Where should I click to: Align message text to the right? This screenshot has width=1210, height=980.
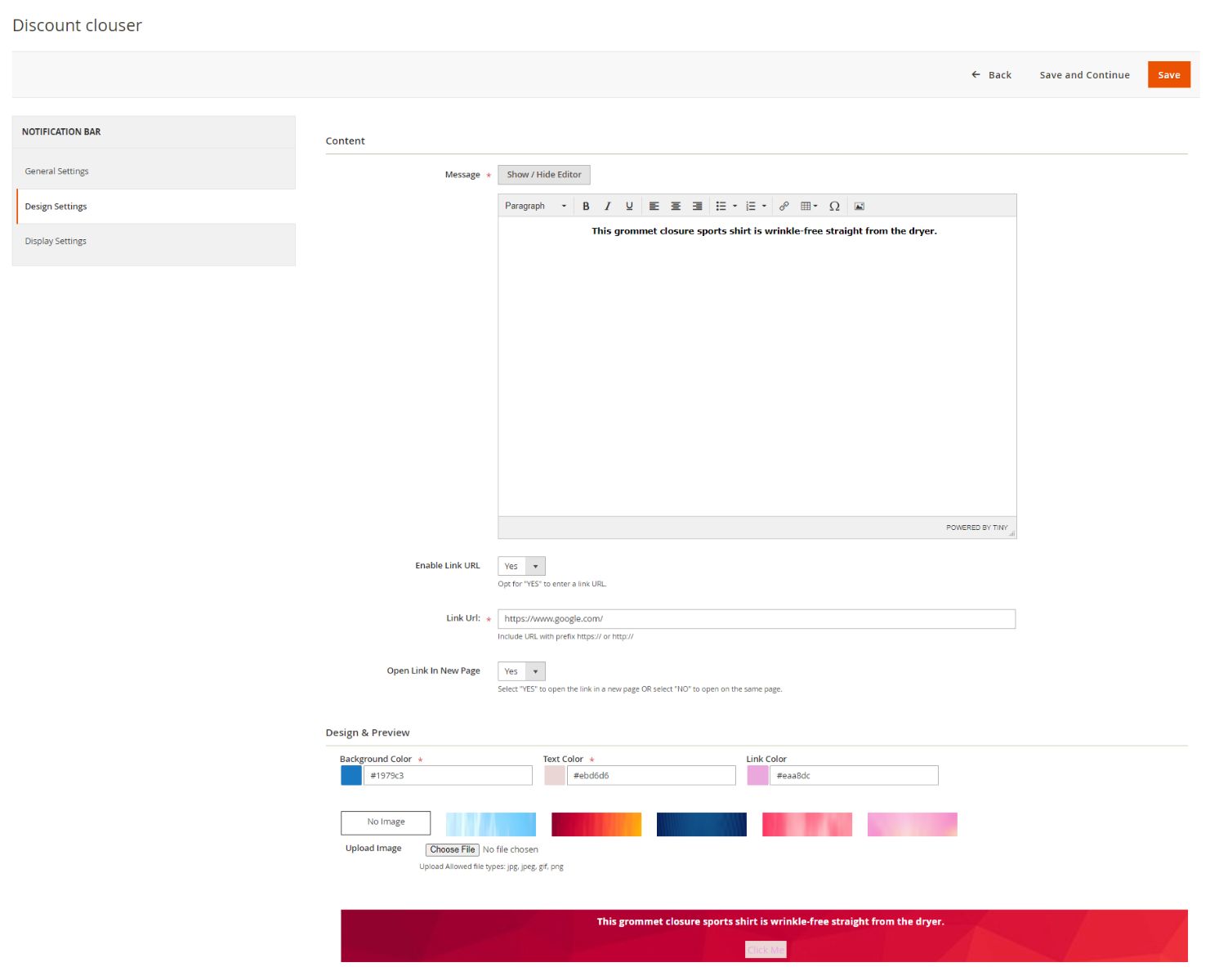click(x=697, y=207)
